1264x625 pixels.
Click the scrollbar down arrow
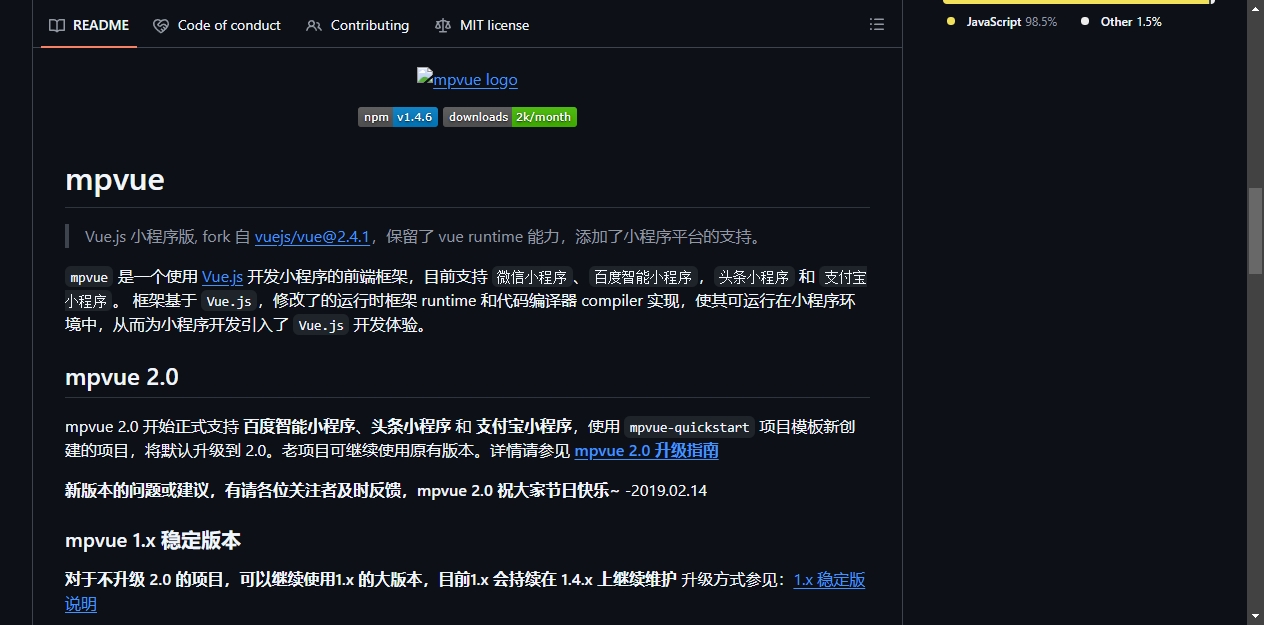point(1255,615)
